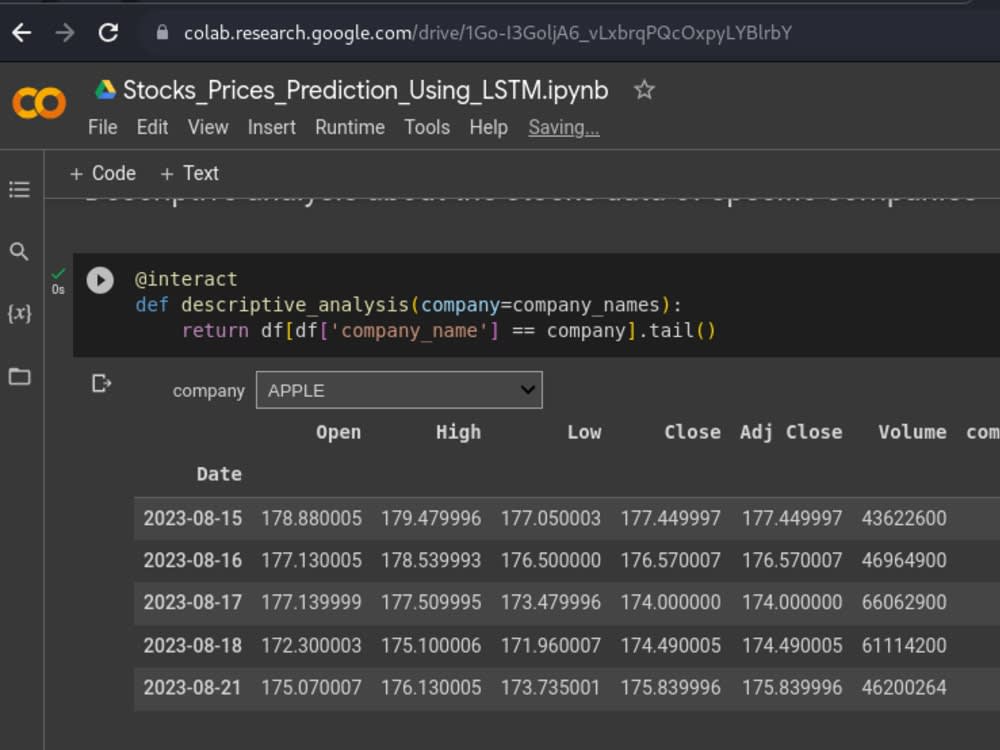Star the Stocks_Prices_Prediction notebook
Viewport: 1000px width, 750px height.
point(644,90)
